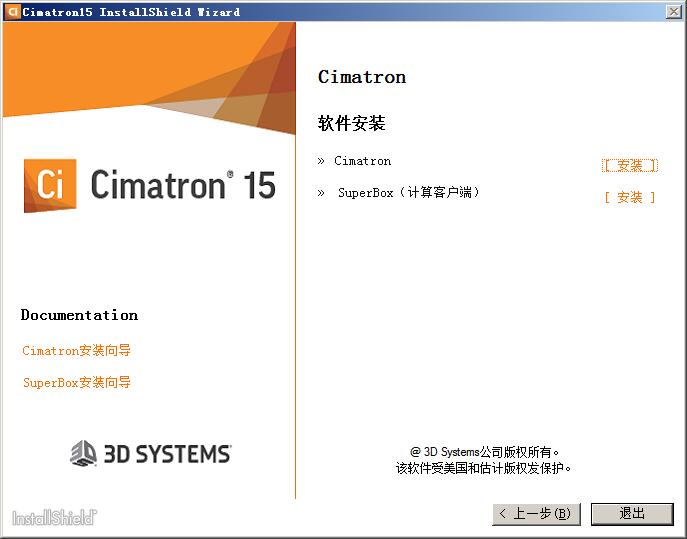Open the SuperBox installation guide link
Viewport: 687px width, 539px height.
pos(77,383)
